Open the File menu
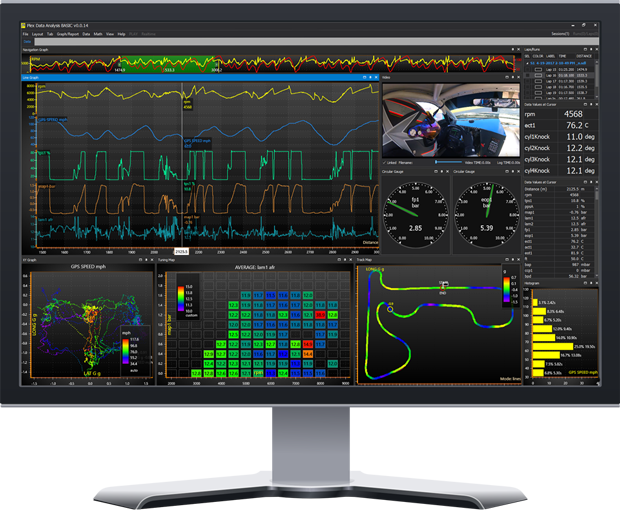 point(26,34)
